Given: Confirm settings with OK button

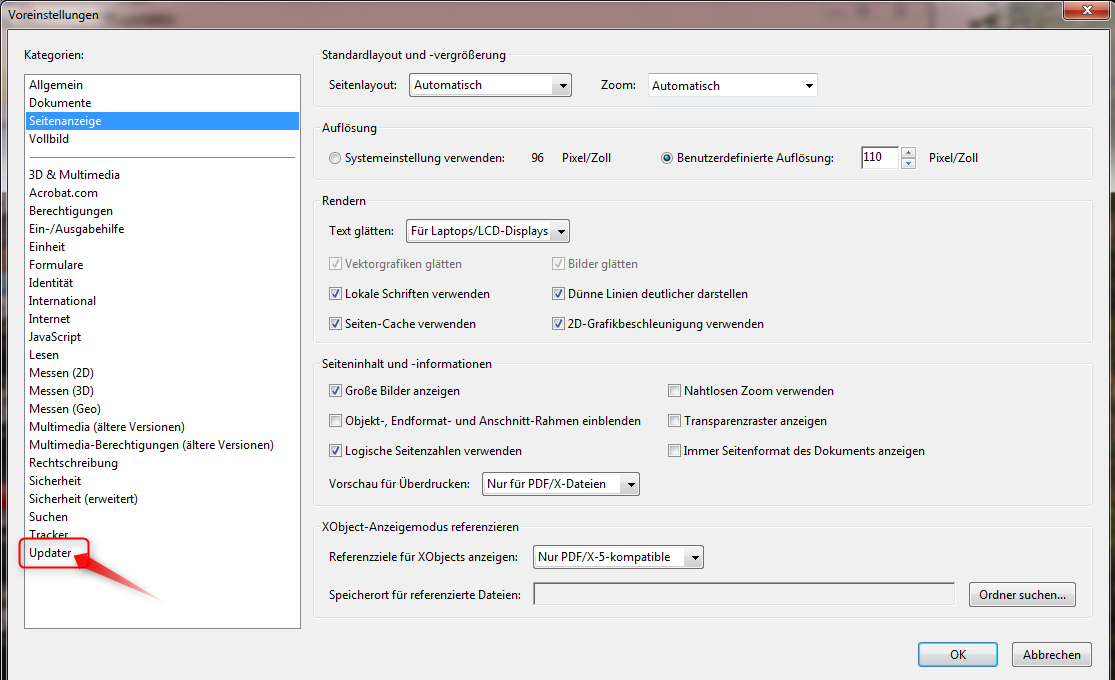Looking at the screenshot, I should tap(957, 654).
